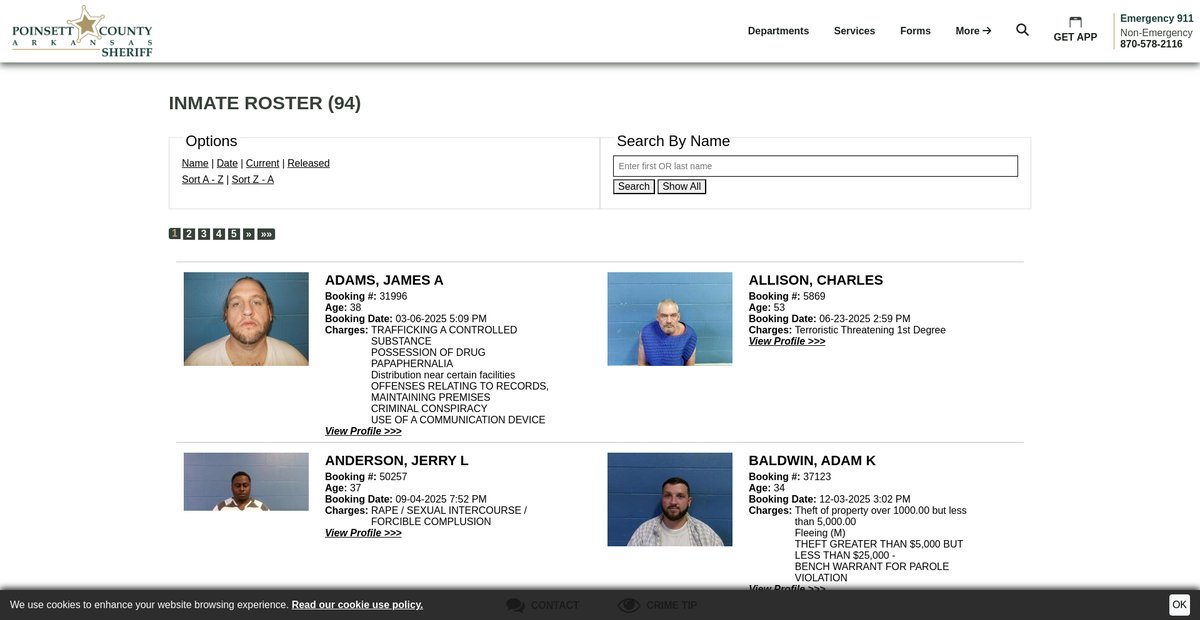View Profile for Allison, Charles

(x=787, y=342)
